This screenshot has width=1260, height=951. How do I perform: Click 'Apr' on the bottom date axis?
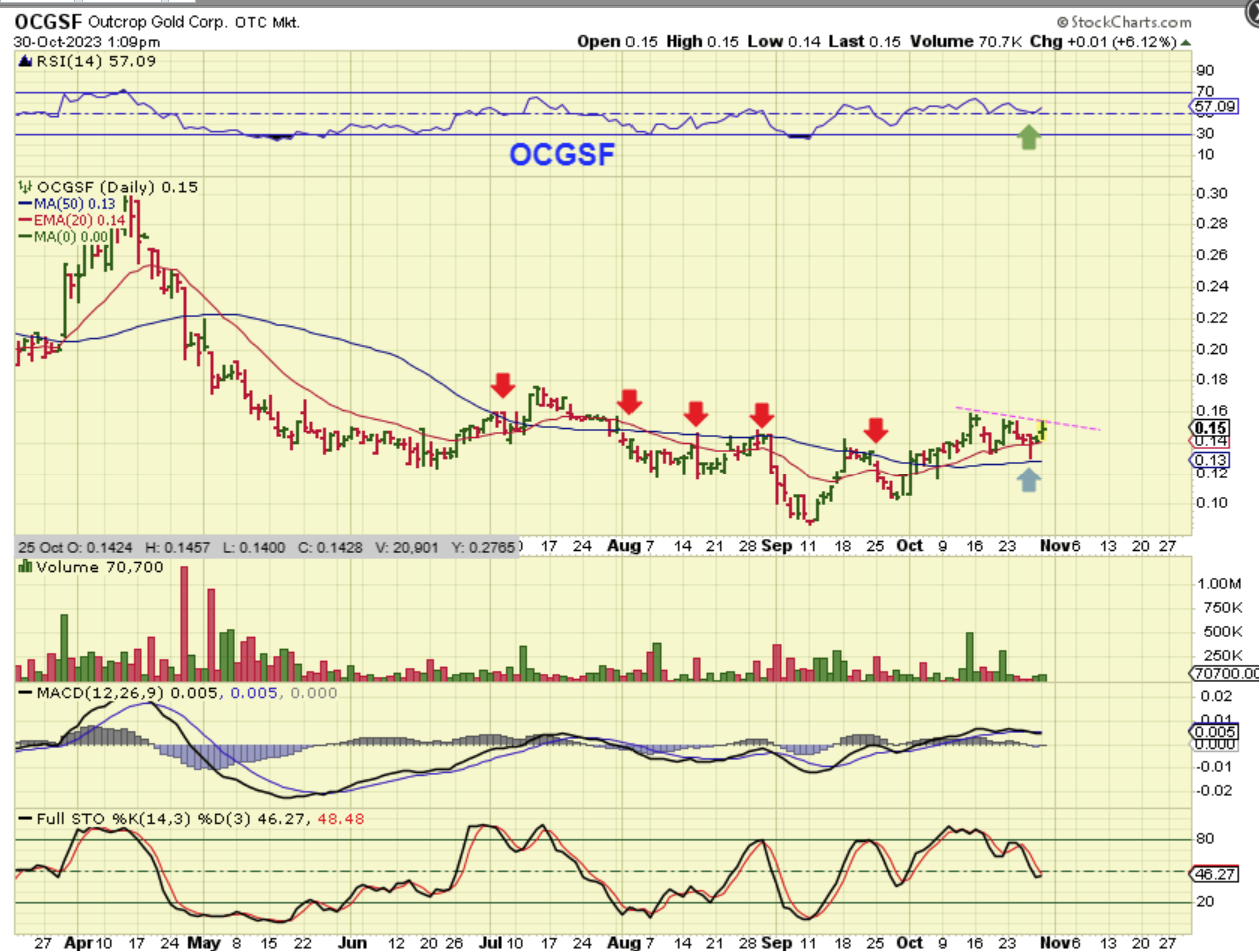pos(76,942)
